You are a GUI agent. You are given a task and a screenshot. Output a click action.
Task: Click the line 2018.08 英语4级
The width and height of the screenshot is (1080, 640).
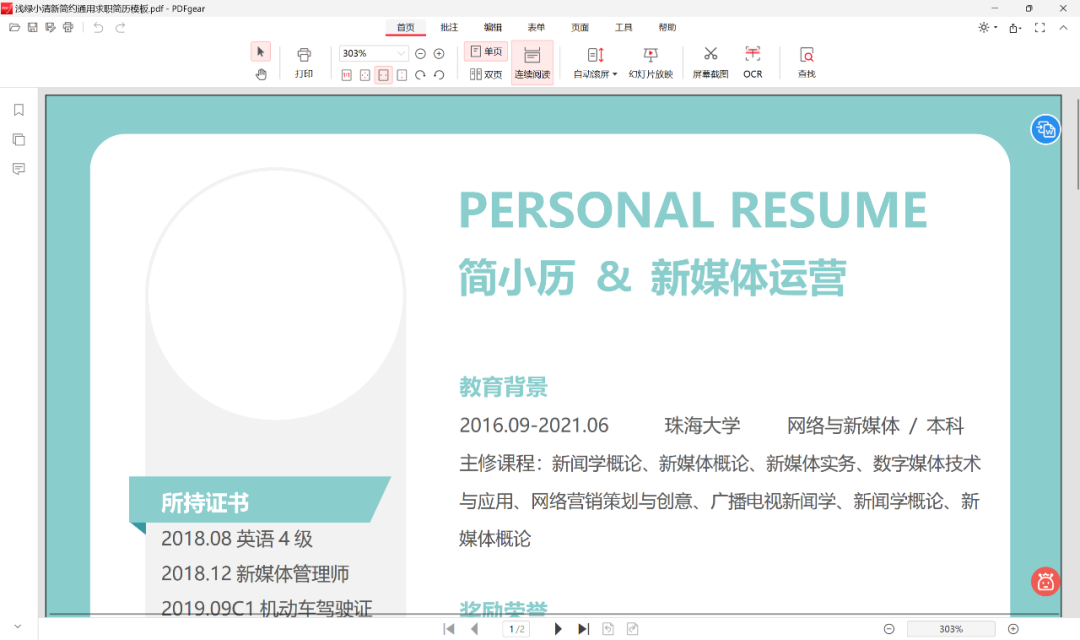[x=237, y=539]
